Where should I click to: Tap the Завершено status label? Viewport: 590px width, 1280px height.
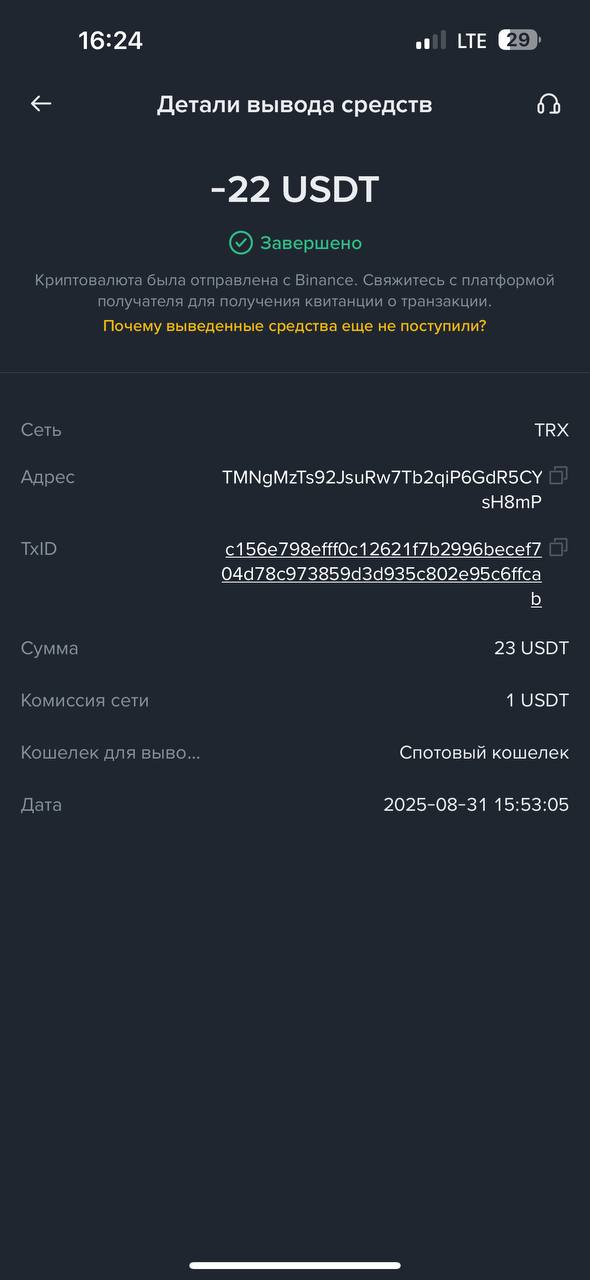(x=311, y=243)
